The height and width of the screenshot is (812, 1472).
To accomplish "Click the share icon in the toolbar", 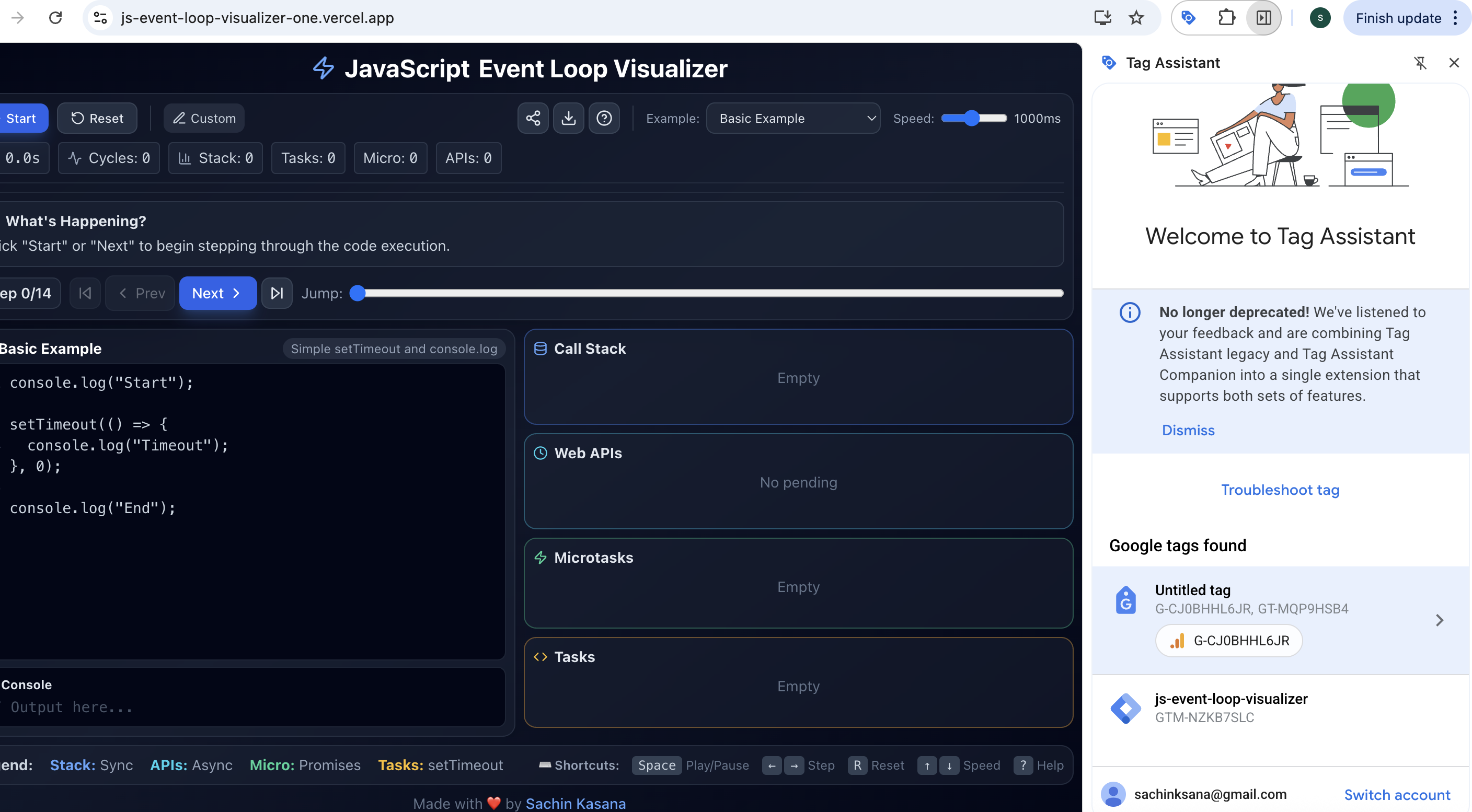I will 533,118.
